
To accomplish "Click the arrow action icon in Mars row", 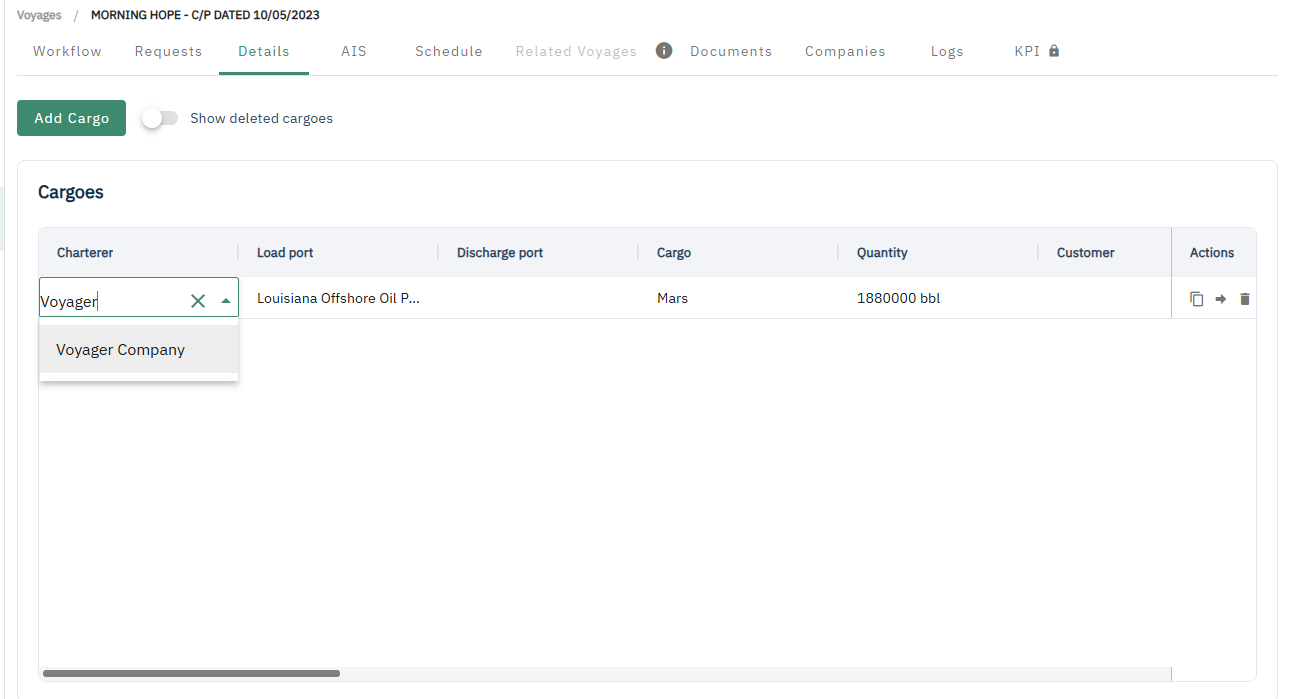I will pos(1221,299).
